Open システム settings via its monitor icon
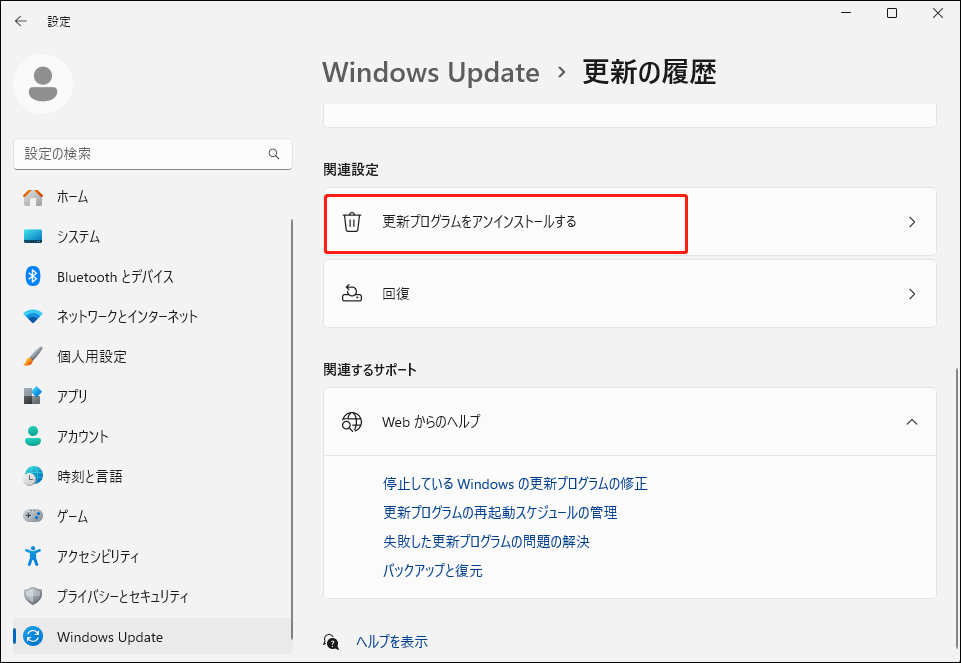This screenshot has height=663, width=961. pos(29,237)
